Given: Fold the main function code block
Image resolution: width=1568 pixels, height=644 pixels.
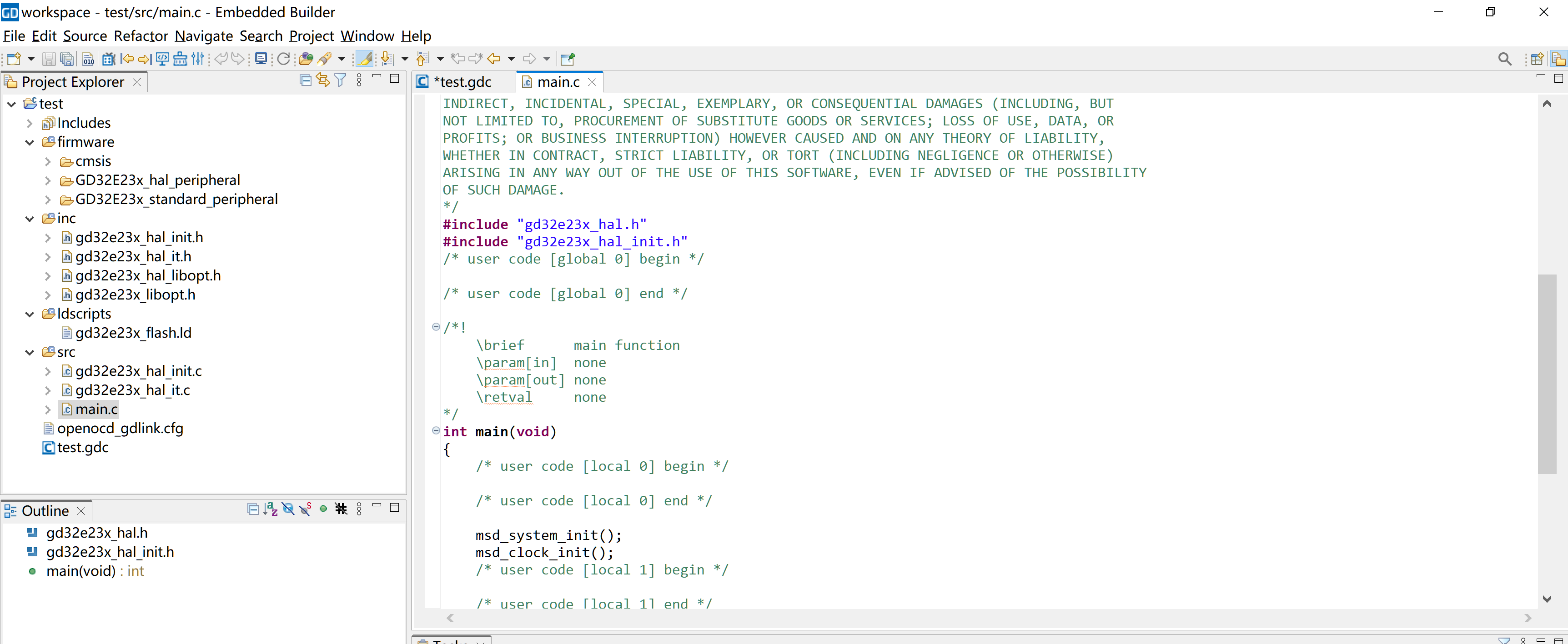Looking at the screenshot, I should point(436,430).
